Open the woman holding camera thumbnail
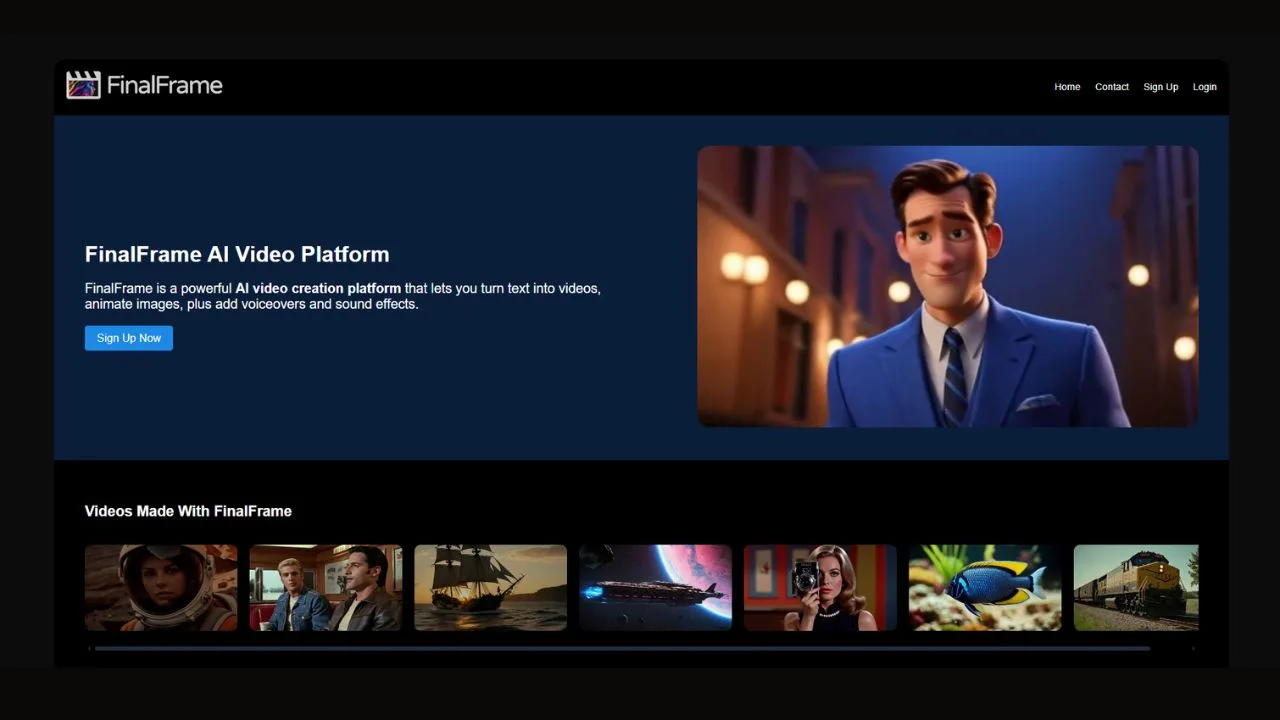 pos(820,587)
